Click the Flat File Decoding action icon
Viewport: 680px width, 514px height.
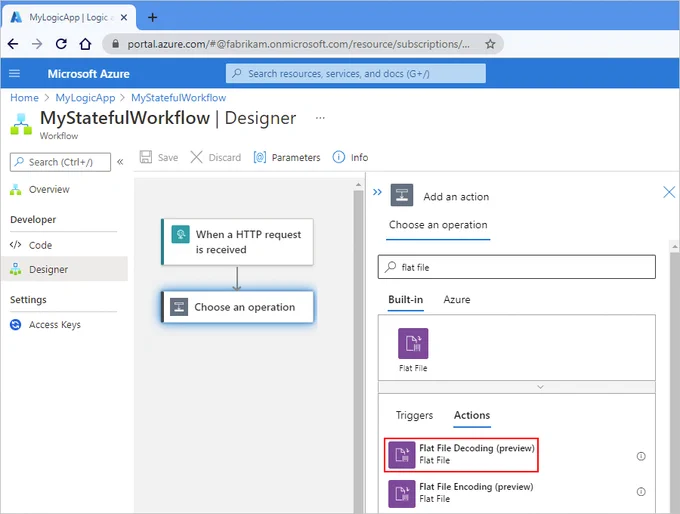click(402, 455)
